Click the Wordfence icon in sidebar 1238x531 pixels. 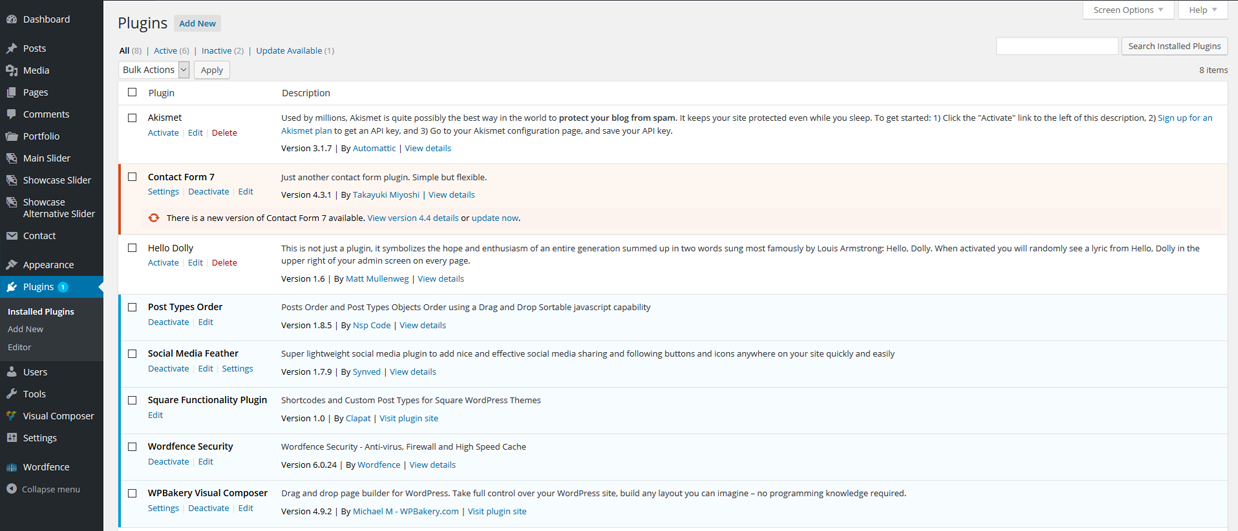click(12, 467)
